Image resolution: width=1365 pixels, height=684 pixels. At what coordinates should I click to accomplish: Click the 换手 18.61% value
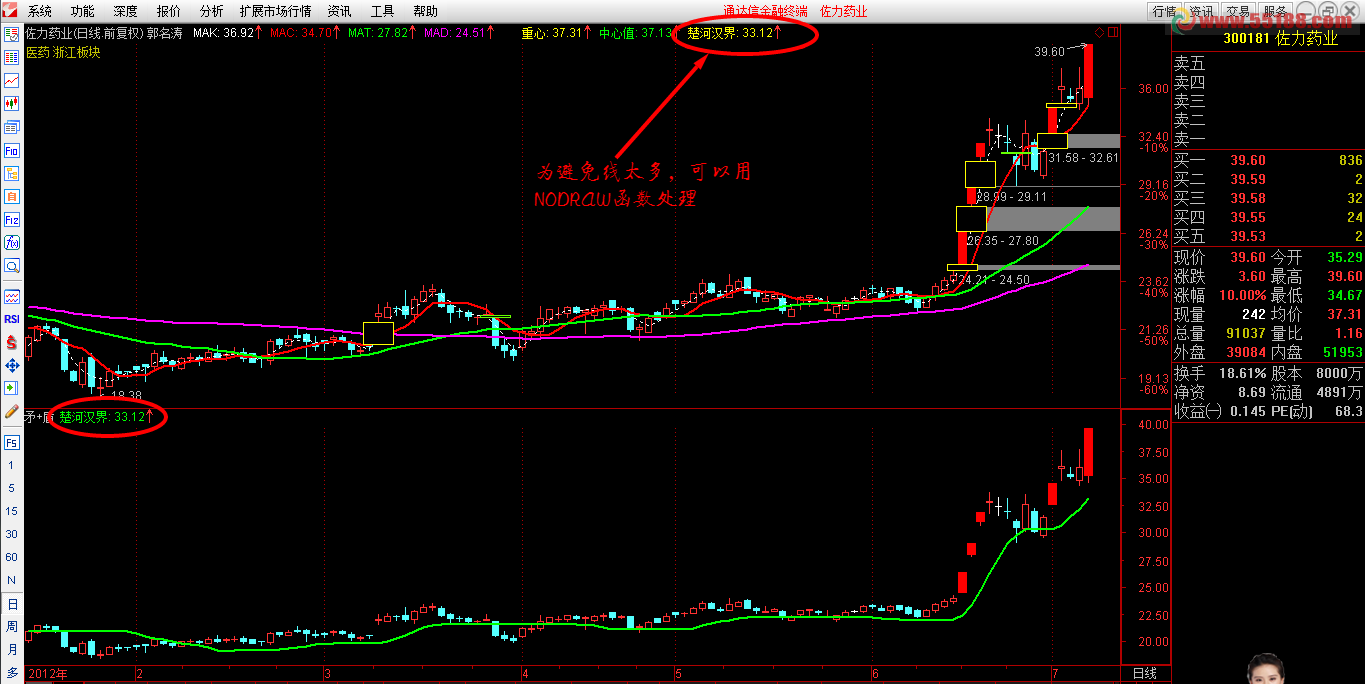[1242, 373]
